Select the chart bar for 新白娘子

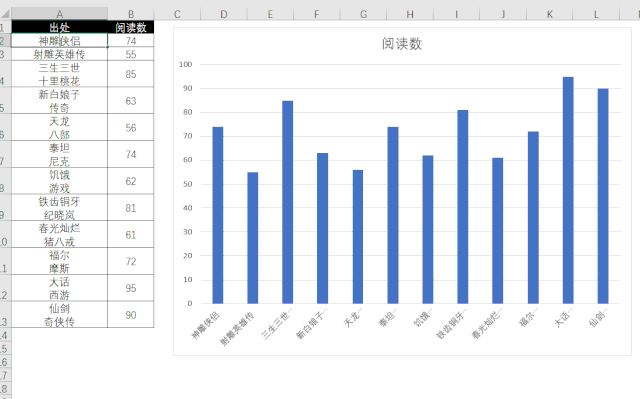click(x=322, y=228)
